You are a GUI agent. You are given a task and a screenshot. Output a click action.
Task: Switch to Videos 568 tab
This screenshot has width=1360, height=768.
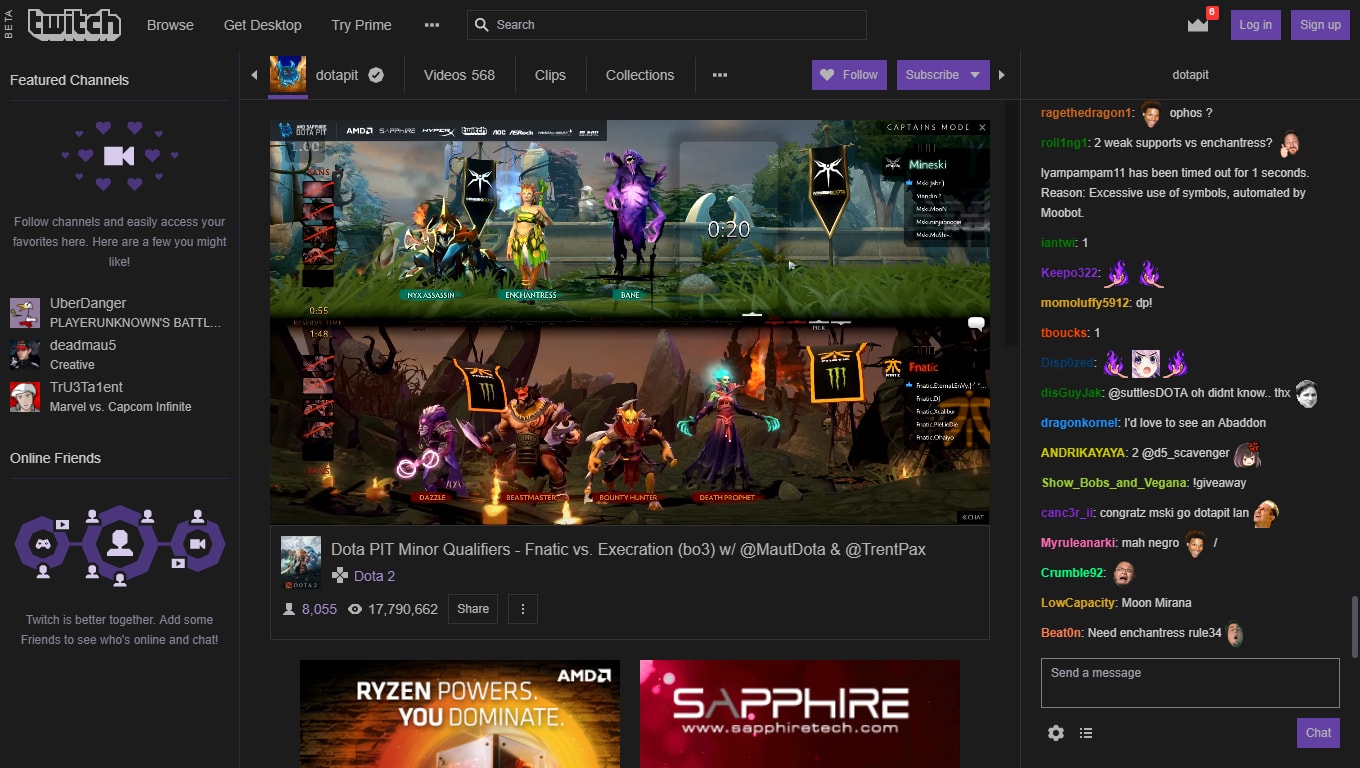coord(459,75)
